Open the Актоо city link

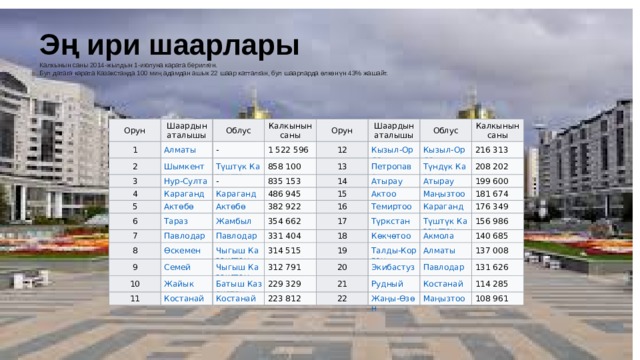(x=384, y=194)
